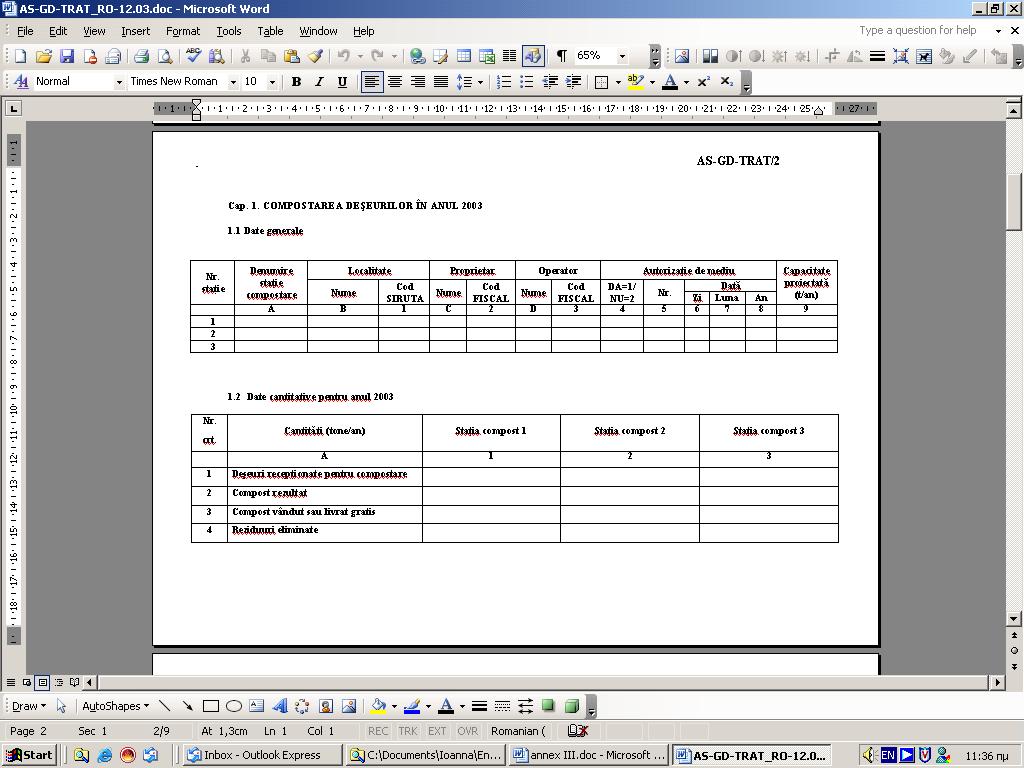The width and height of the screenshot is (1024, 768).
Task: Expand the Borders dropdown arrow
Action: (618, 82)
